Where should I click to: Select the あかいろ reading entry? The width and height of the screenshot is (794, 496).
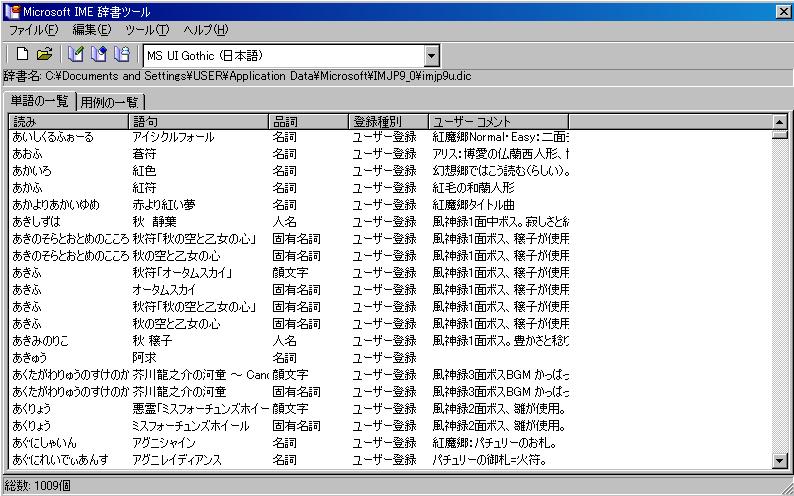click(x=31, y=171)
